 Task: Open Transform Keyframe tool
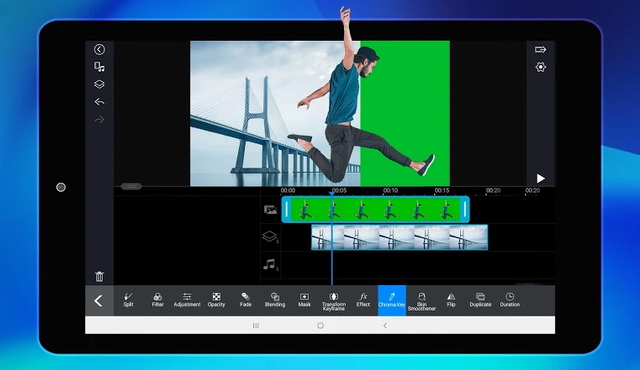(334, 301)
